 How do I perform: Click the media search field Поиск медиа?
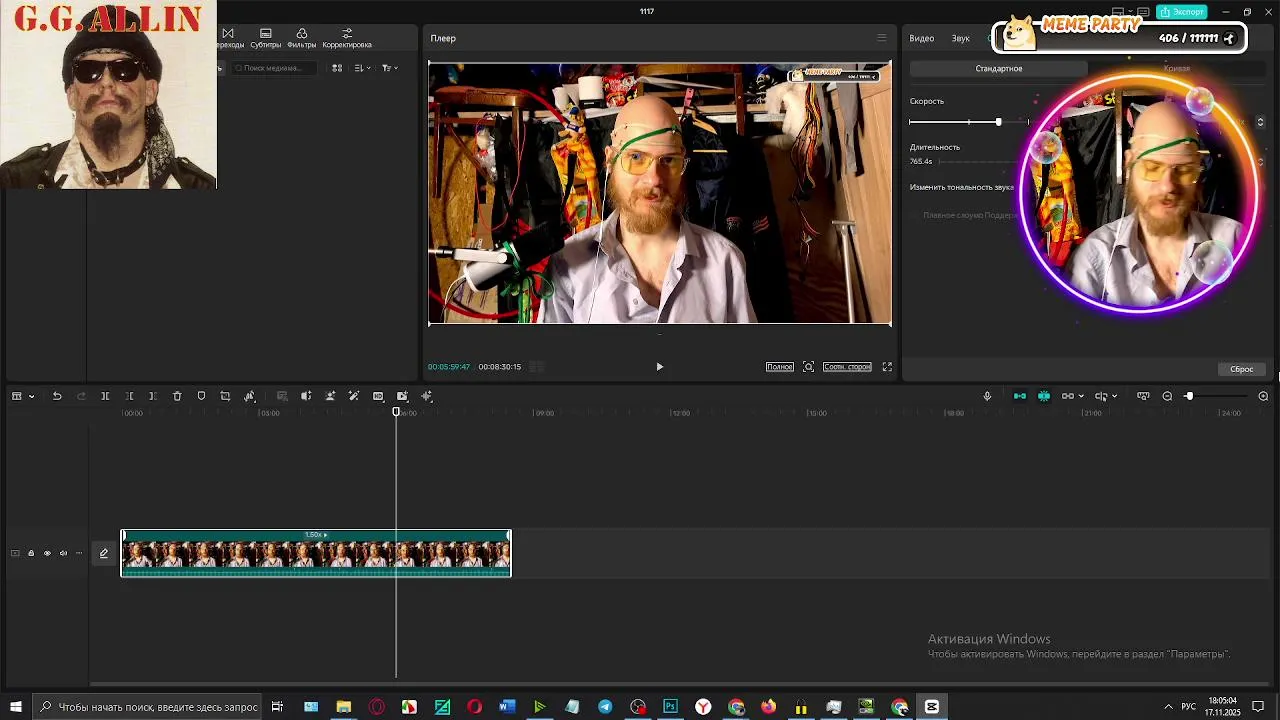click(274, 68)
